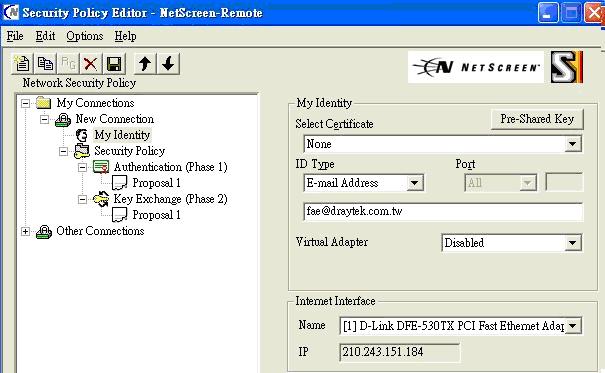
Task: Select the Security Policy tree label
Action: 130,151
